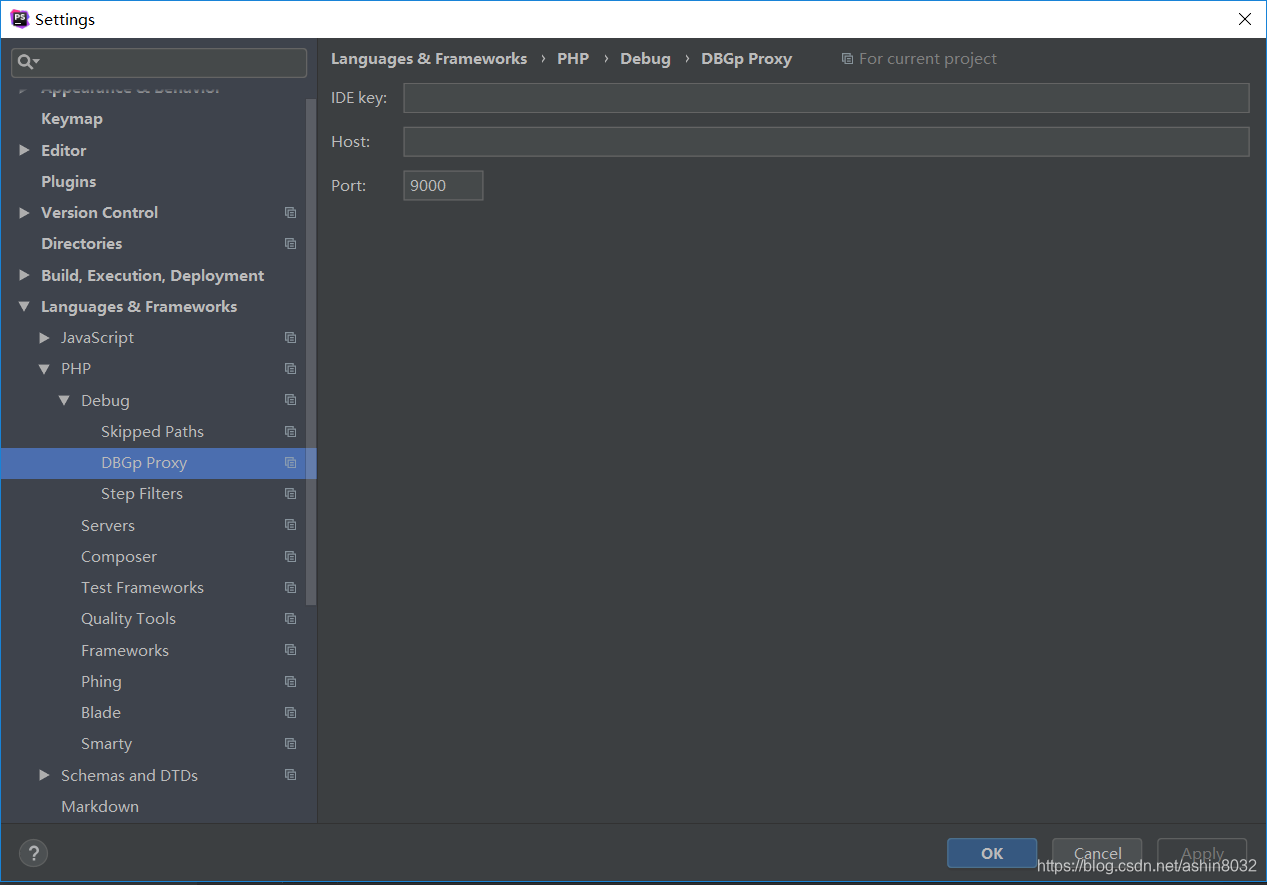Collapse the Debug node

tap(64, 400)
